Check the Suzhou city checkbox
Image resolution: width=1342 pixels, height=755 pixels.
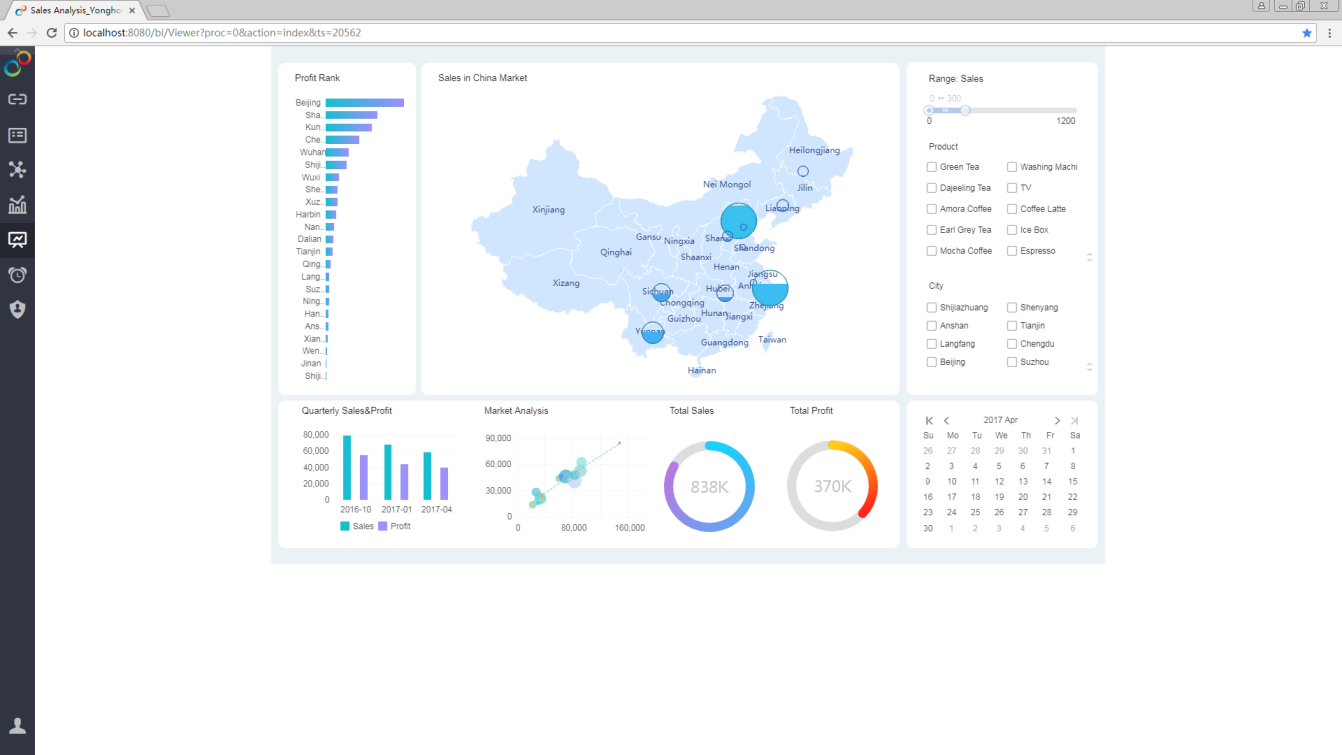pyautogui.click(x=1012, y=362)
